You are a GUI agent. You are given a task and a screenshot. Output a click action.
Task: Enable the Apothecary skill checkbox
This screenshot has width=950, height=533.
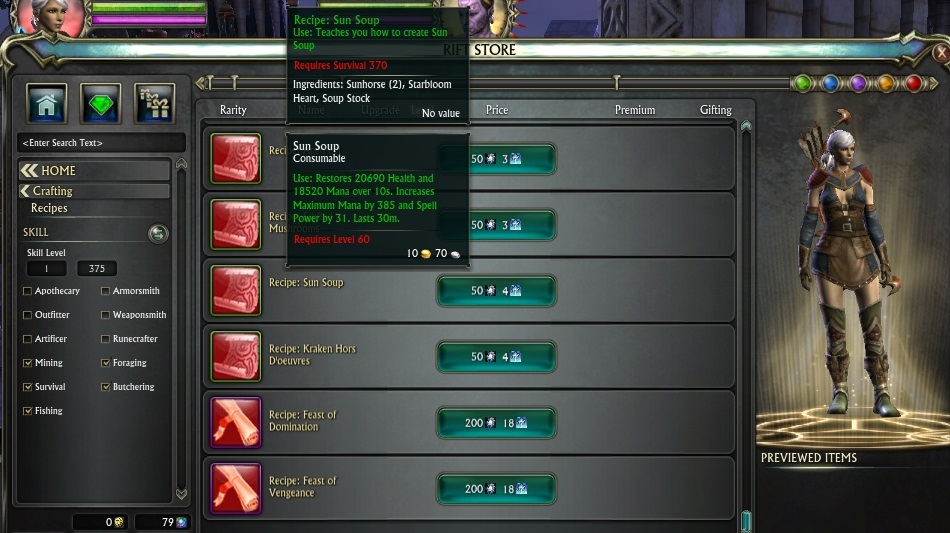pos(27,291)
